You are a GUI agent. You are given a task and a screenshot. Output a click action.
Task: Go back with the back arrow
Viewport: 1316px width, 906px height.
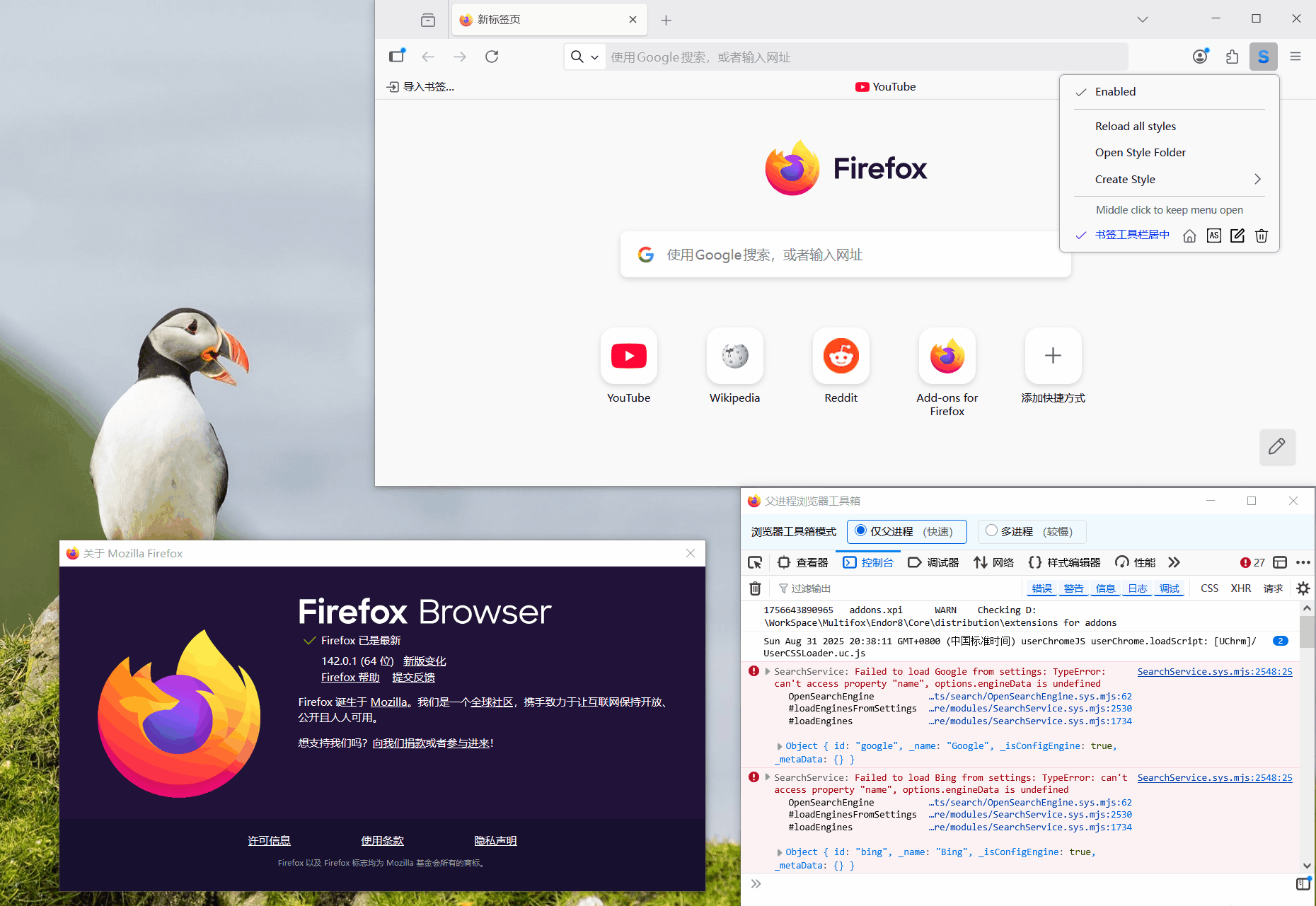point(428,57)
